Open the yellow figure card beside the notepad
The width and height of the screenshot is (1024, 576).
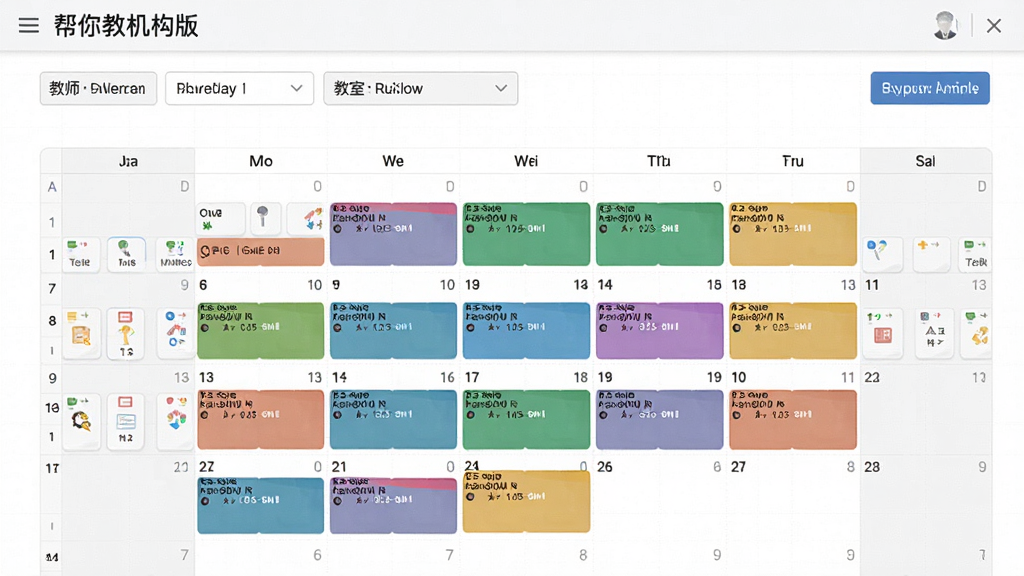coord(127,333)
